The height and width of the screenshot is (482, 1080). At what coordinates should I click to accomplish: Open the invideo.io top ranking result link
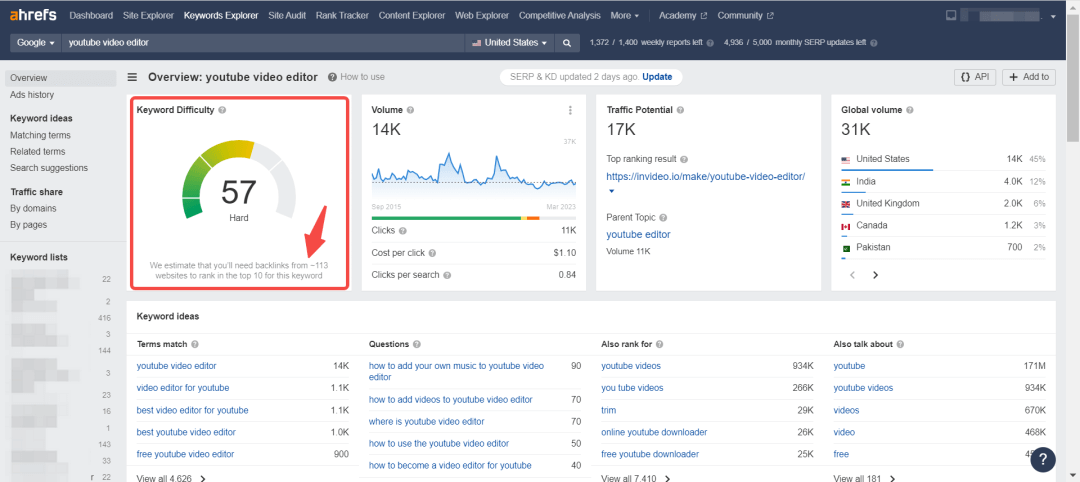(706, 176)
